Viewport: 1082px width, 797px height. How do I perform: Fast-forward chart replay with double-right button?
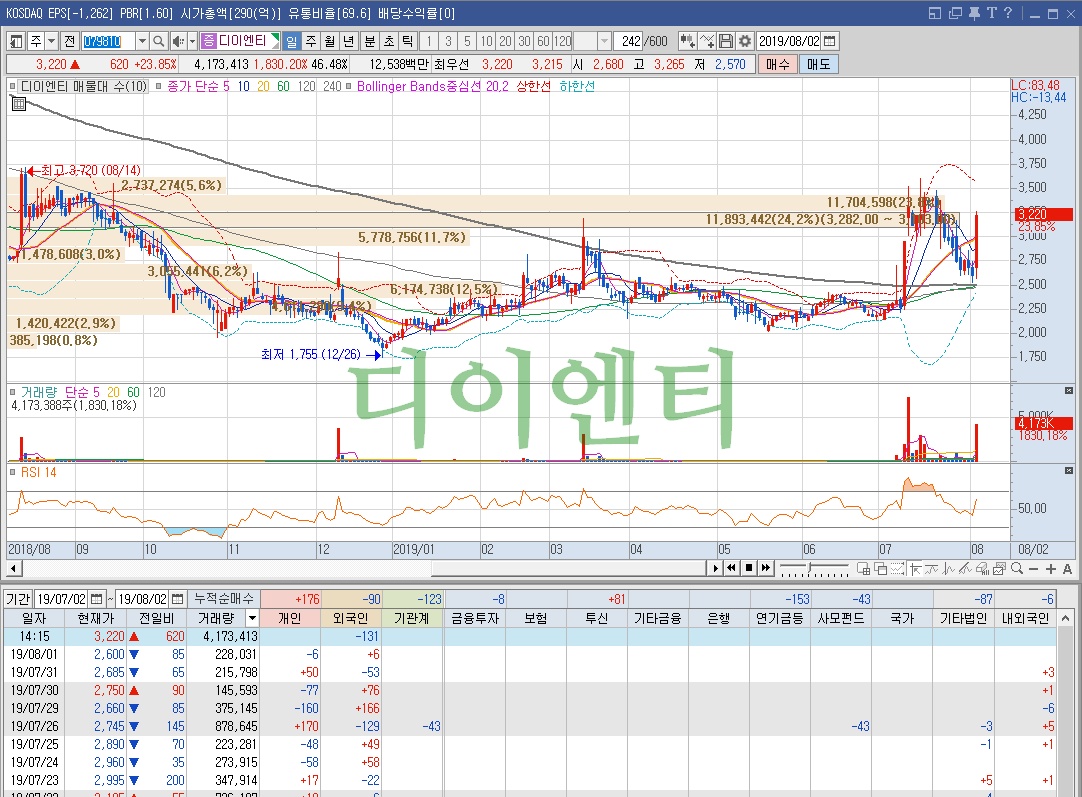click(765, 568)
